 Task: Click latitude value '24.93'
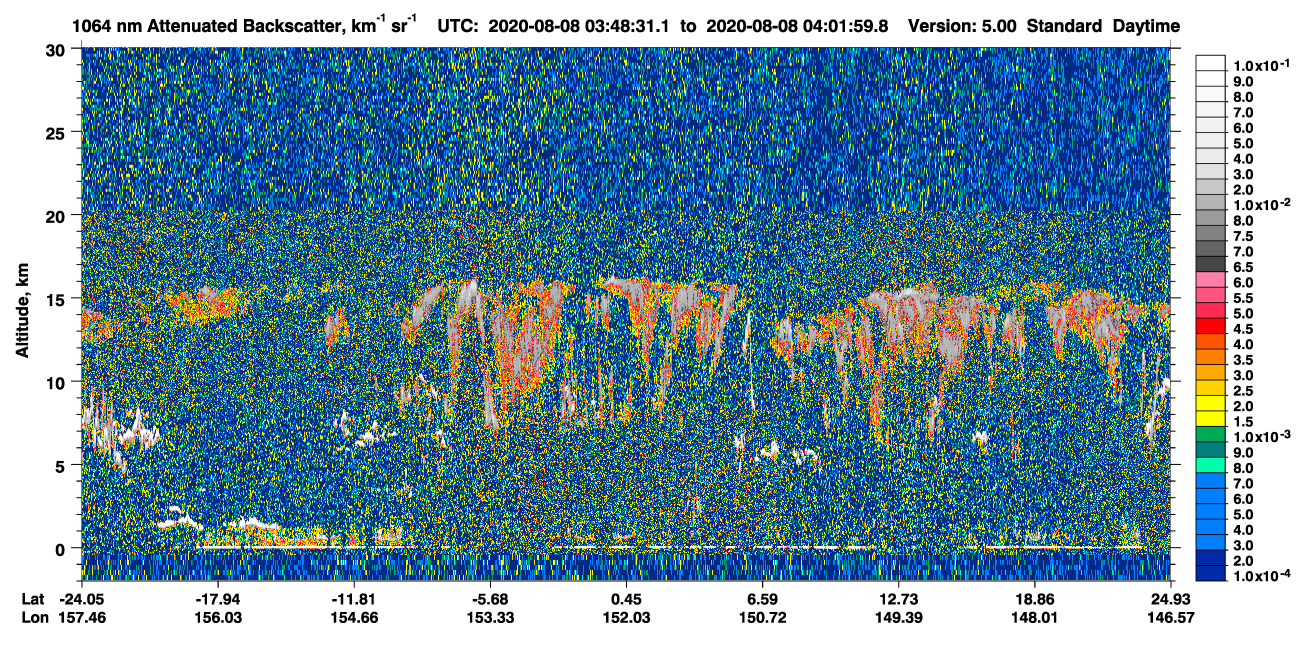(x=1171, y=599)
